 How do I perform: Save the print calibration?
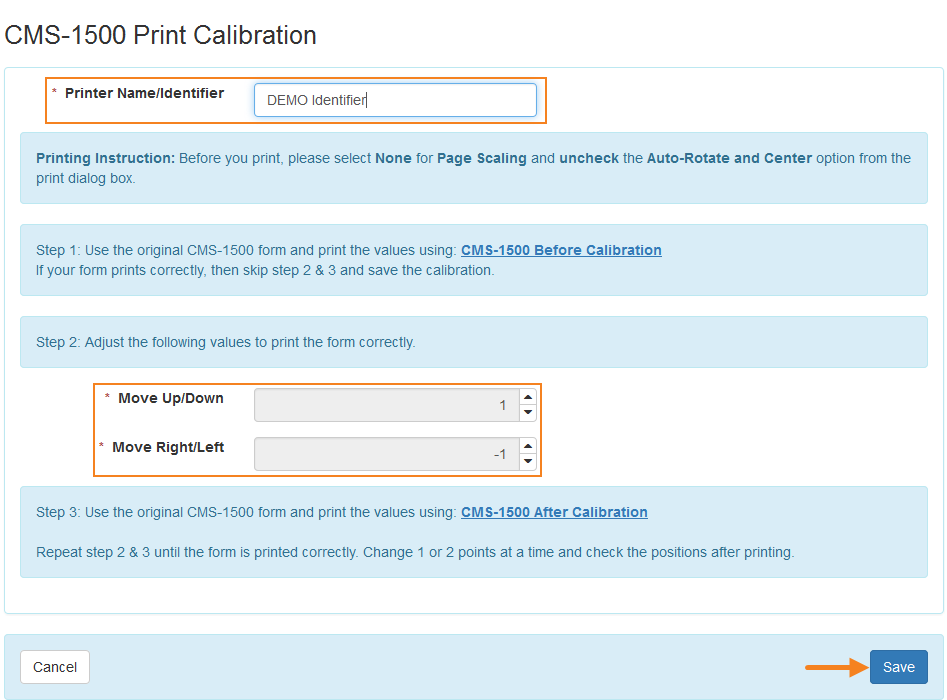coord(899,667)
